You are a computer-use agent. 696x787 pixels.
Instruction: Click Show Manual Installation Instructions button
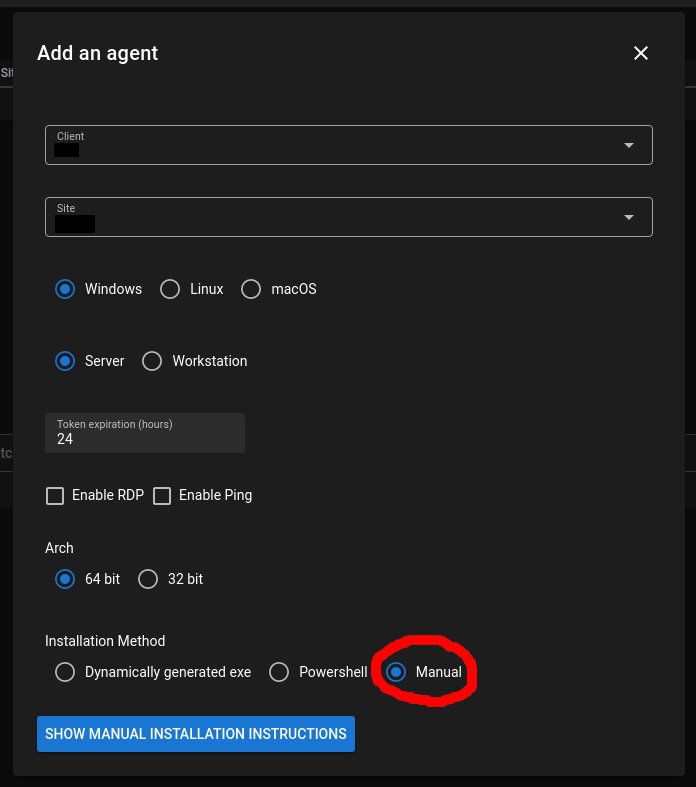click(x=196, y=734)
